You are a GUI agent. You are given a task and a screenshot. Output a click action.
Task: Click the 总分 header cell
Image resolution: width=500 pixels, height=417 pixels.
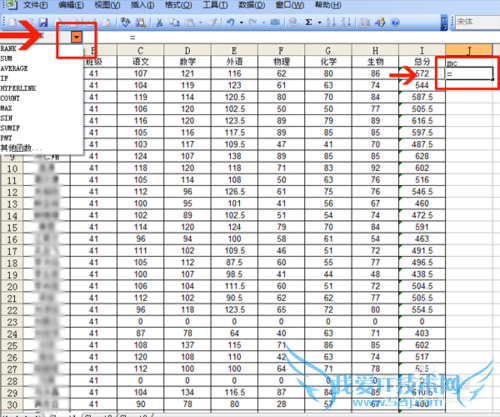point(422,62)
